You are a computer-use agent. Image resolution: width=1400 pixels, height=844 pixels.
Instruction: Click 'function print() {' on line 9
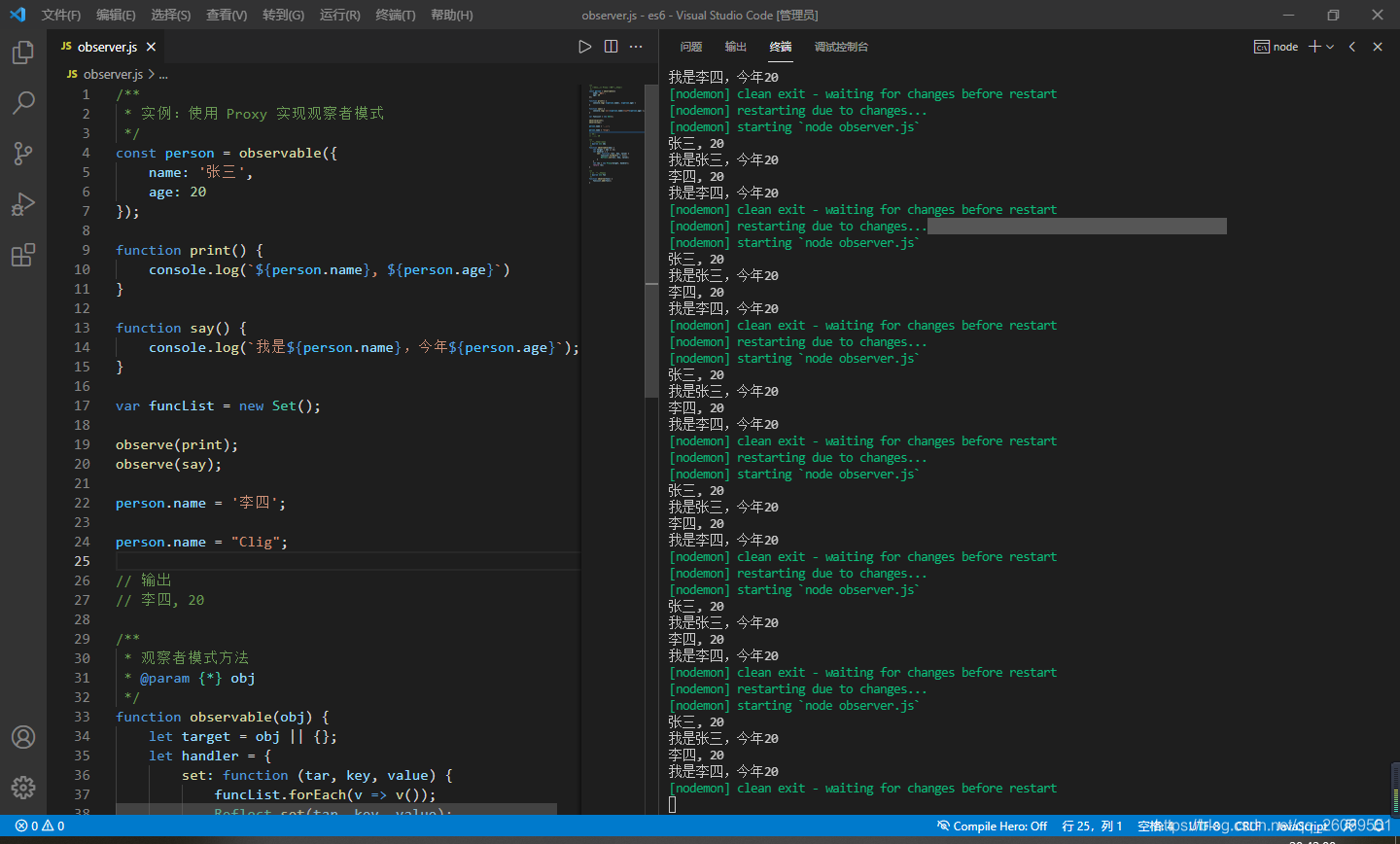coord(190,250)
